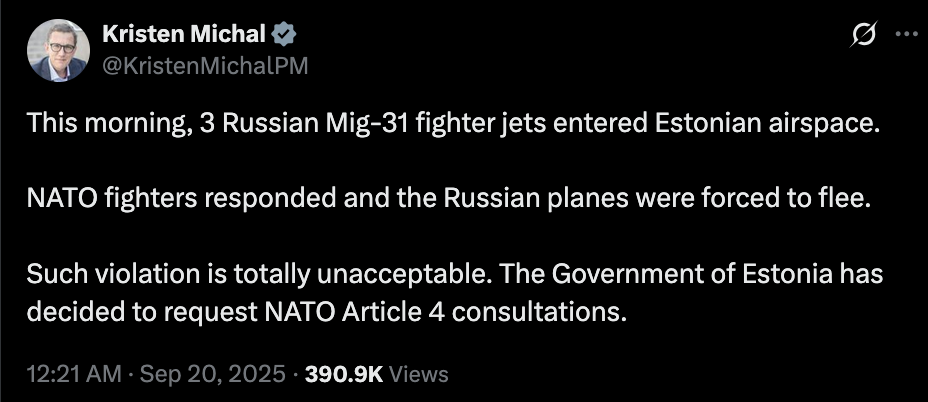The height and width of the screenshot is (402, 928).
Task: Open Kristen Michal's profile photo
Action: pyautogui.click(x=58, y=50)
